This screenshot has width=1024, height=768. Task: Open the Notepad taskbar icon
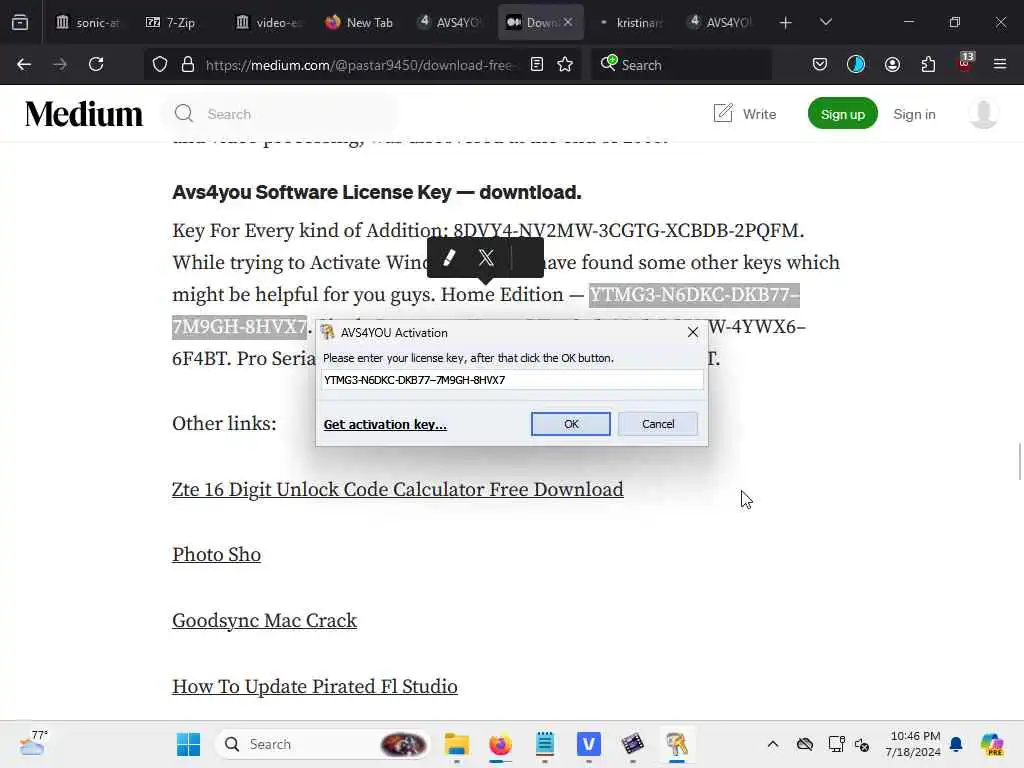coord(545,744)
